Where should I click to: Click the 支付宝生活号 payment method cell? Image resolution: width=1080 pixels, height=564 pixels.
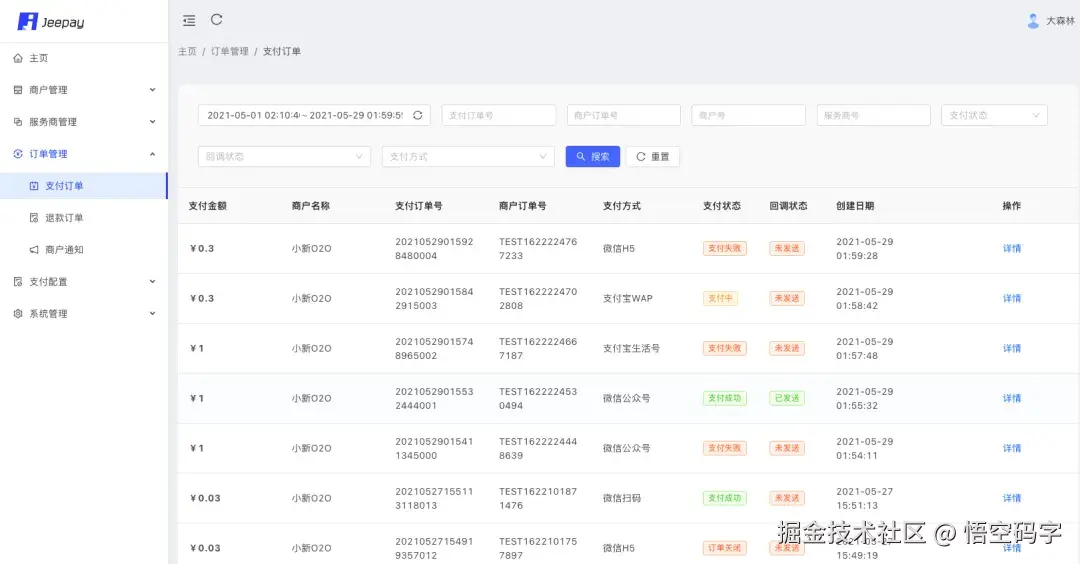tap(631, 348)
